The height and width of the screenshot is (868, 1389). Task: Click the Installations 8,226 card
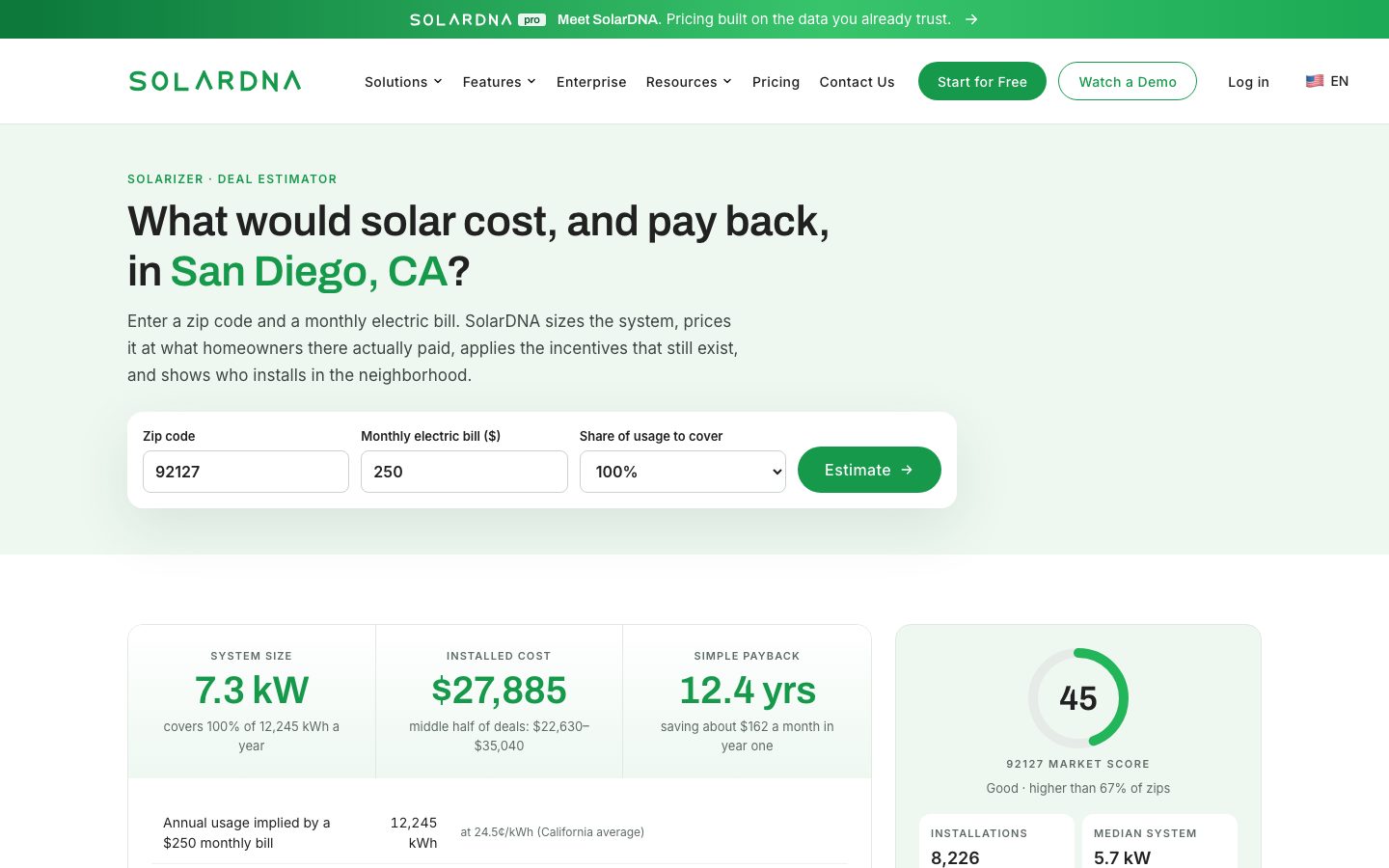click(x=996, y=841)
